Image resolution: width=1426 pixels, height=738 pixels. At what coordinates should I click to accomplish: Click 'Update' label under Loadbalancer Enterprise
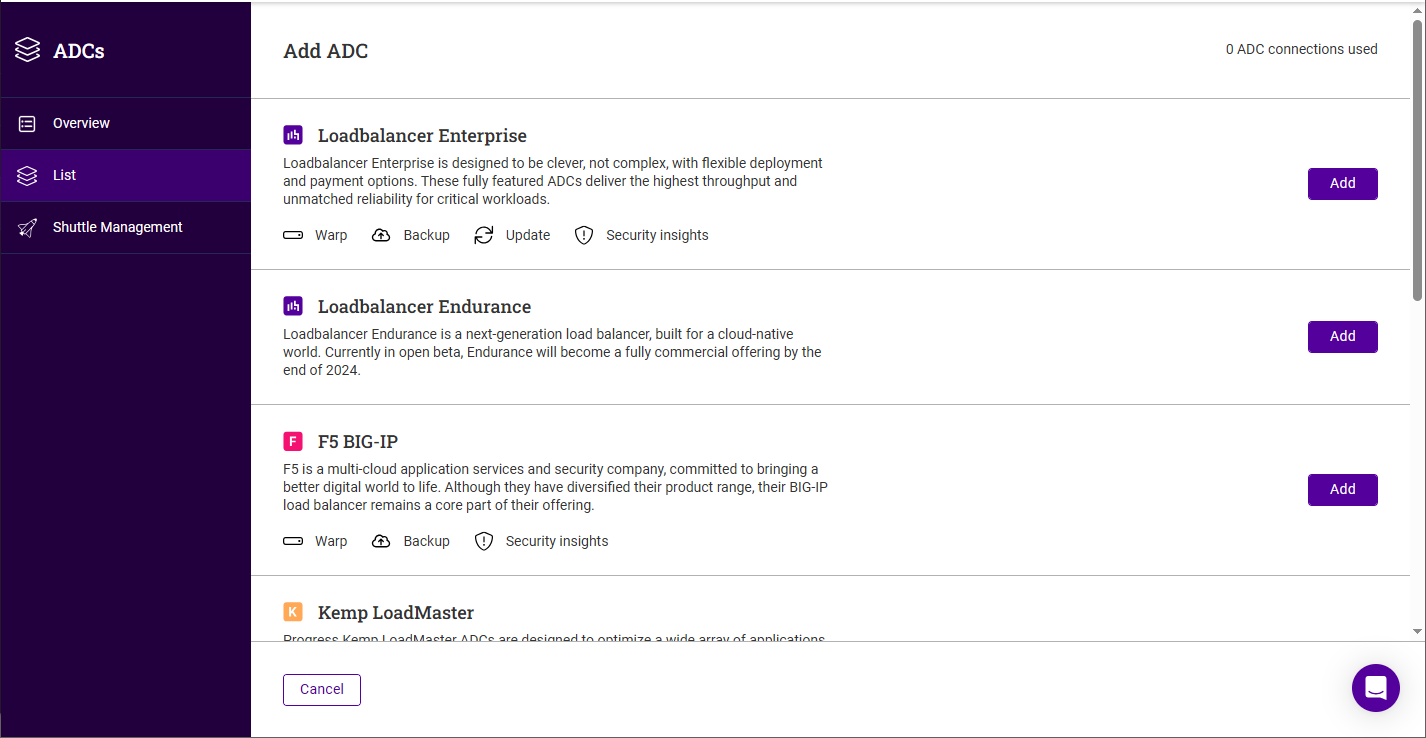pyautogui.click(x=528, y=235)
